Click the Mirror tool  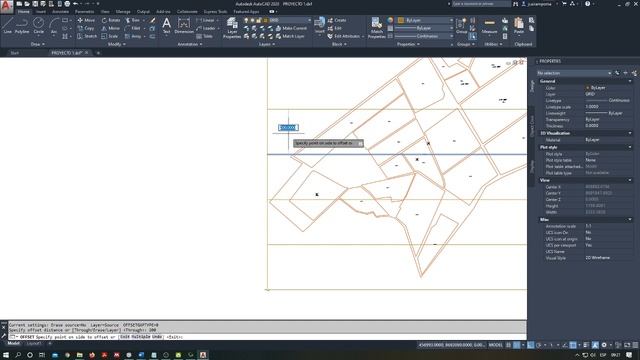pyautogui.click(x=111, y=28)
